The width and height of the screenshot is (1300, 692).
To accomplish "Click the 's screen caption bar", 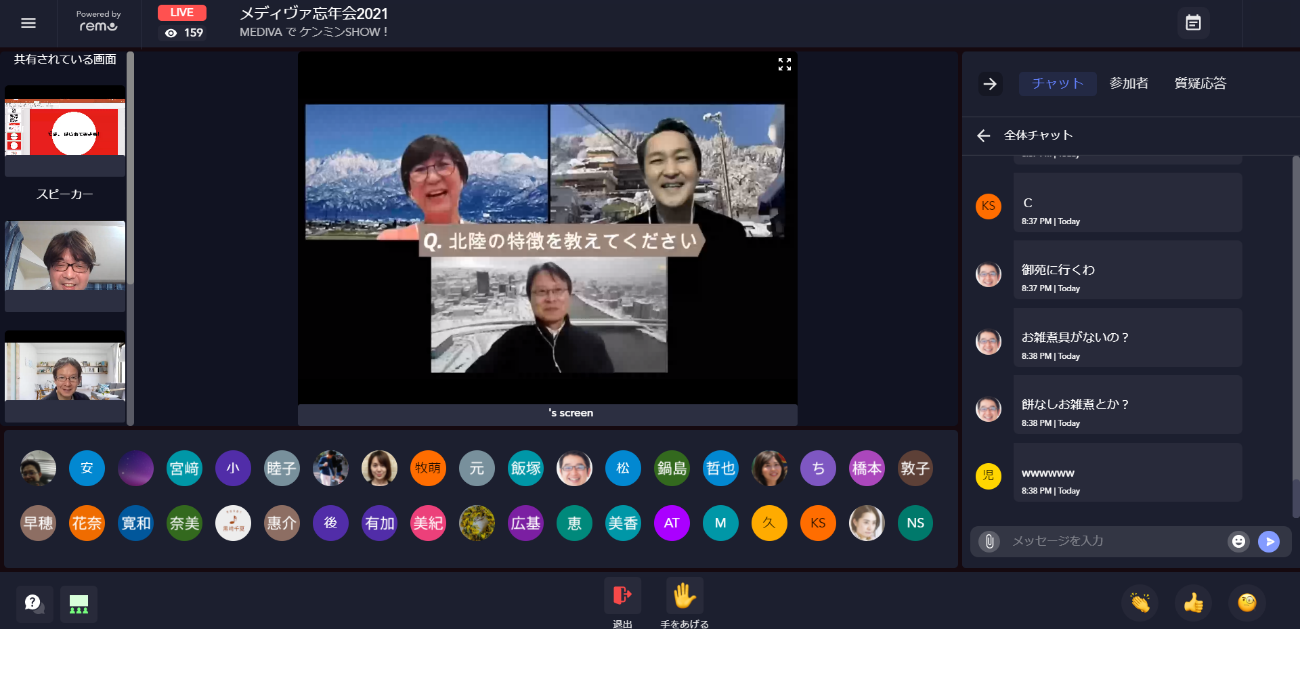I will click(x=548, y=414).
